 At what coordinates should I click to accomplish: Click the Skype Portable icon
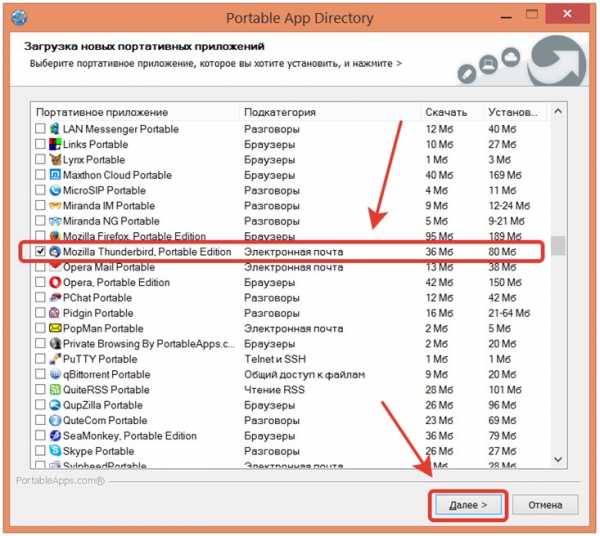click(55, 451)
